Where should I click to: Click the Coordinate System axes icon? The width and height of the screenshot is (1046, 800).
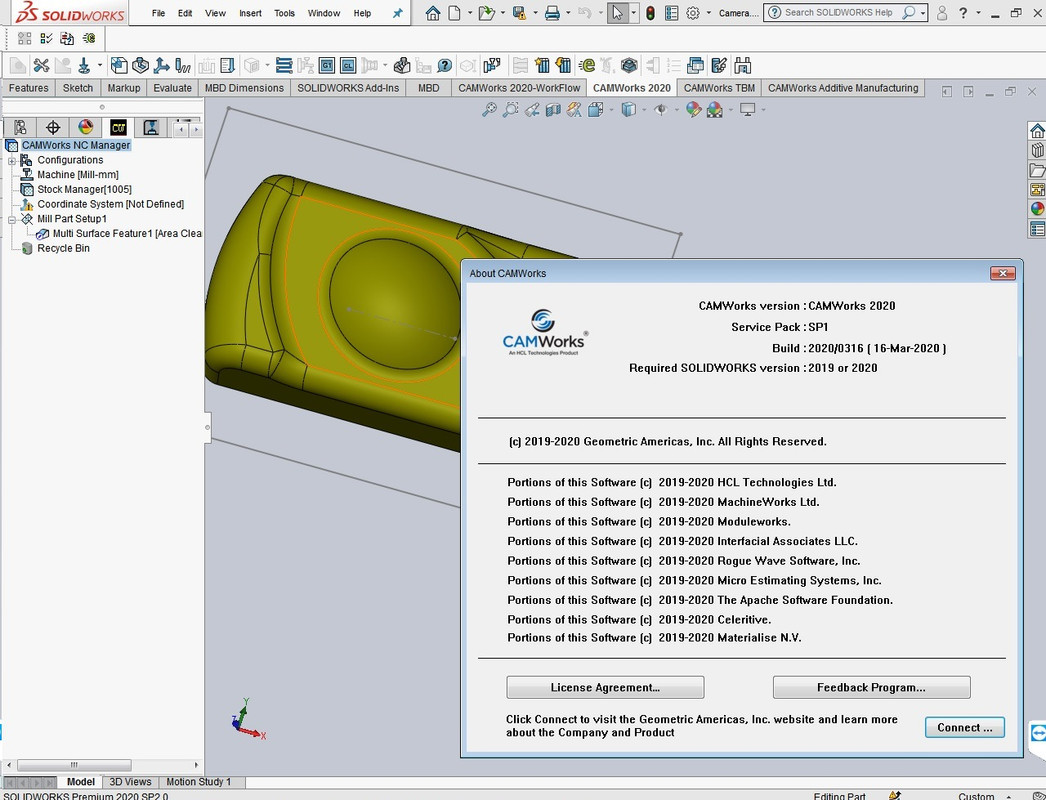pos(161,65)
